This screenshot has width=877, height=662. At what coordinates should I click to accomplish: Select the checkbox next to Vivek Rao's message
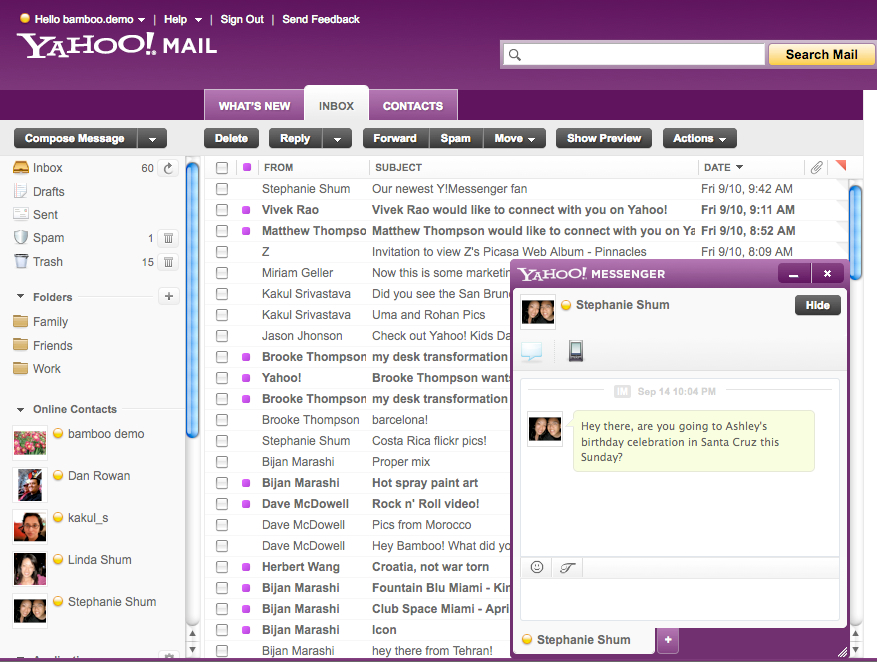[222, 210]
